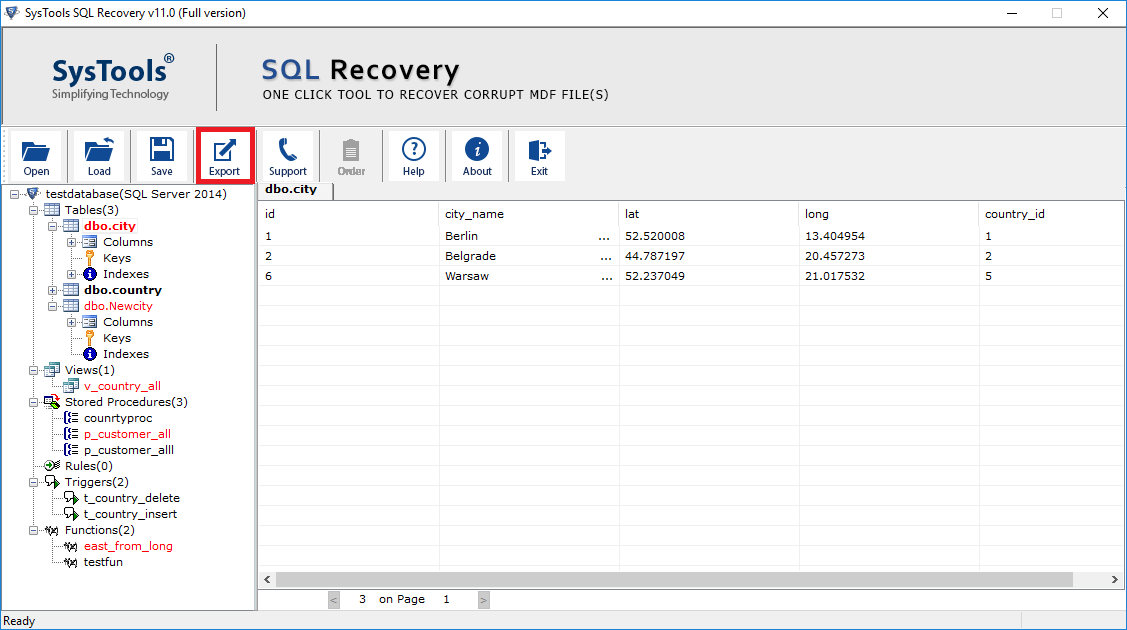Click the Indexes info icon under dbo.city
The image size is (1127, 630).
(90, 274)
